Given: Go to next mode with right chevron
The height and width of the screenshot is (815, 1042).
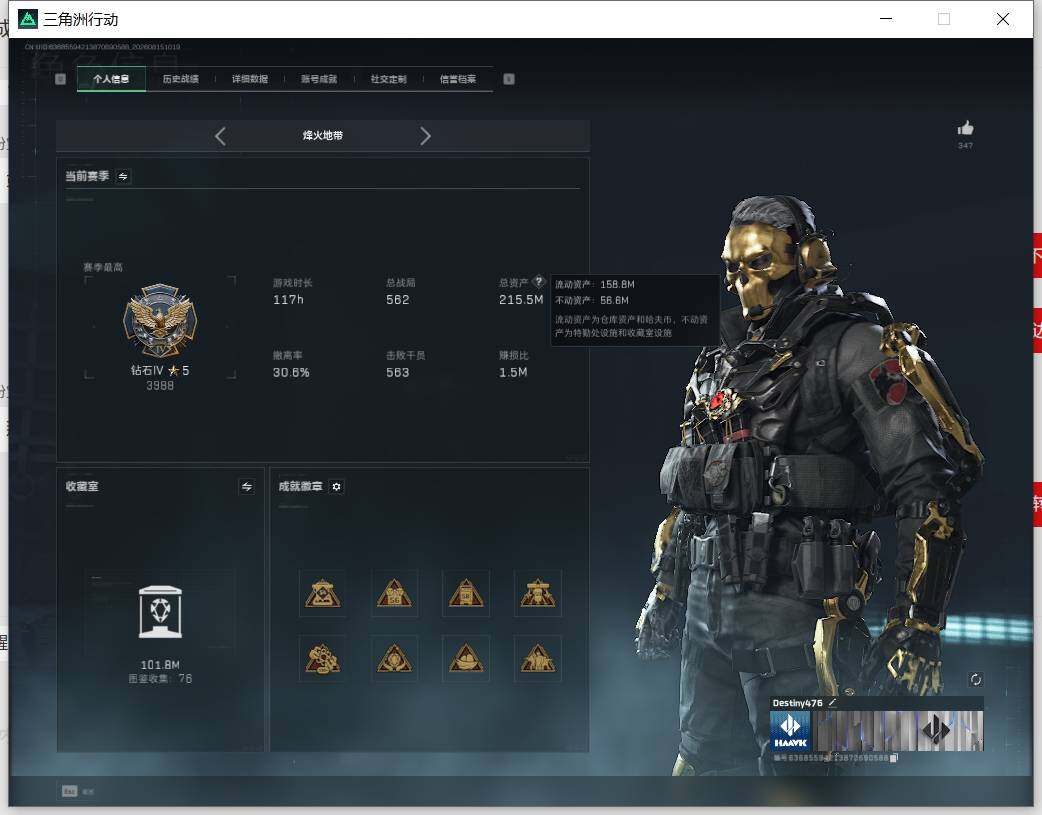Looking at the screenshot, I should tap(425, 136).
